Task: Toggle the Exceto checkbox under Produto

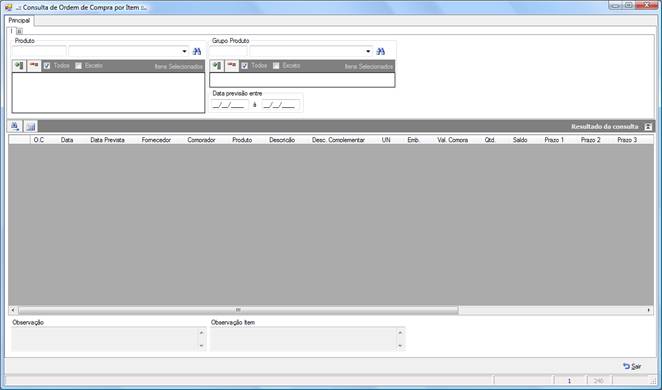Action: [x=78, y=66]
